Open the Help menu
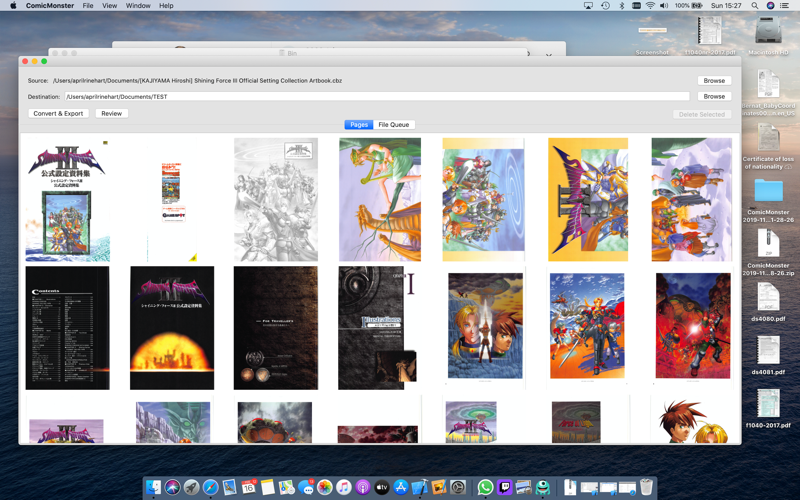Viewport: 800px width, 500px height. click(x=166, y=6)
